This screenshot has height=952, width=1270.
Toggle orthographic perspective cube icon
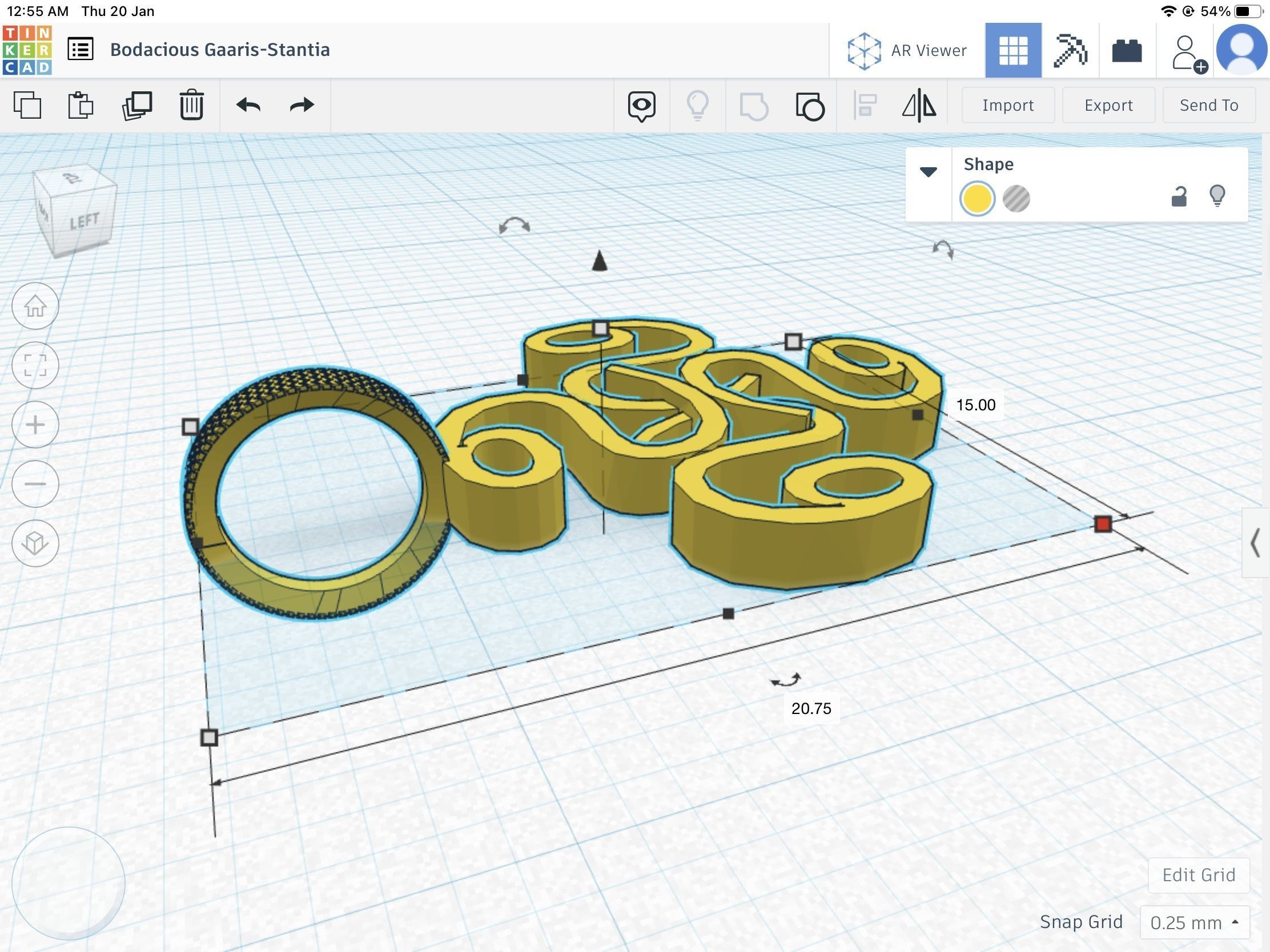coord(35,543)
